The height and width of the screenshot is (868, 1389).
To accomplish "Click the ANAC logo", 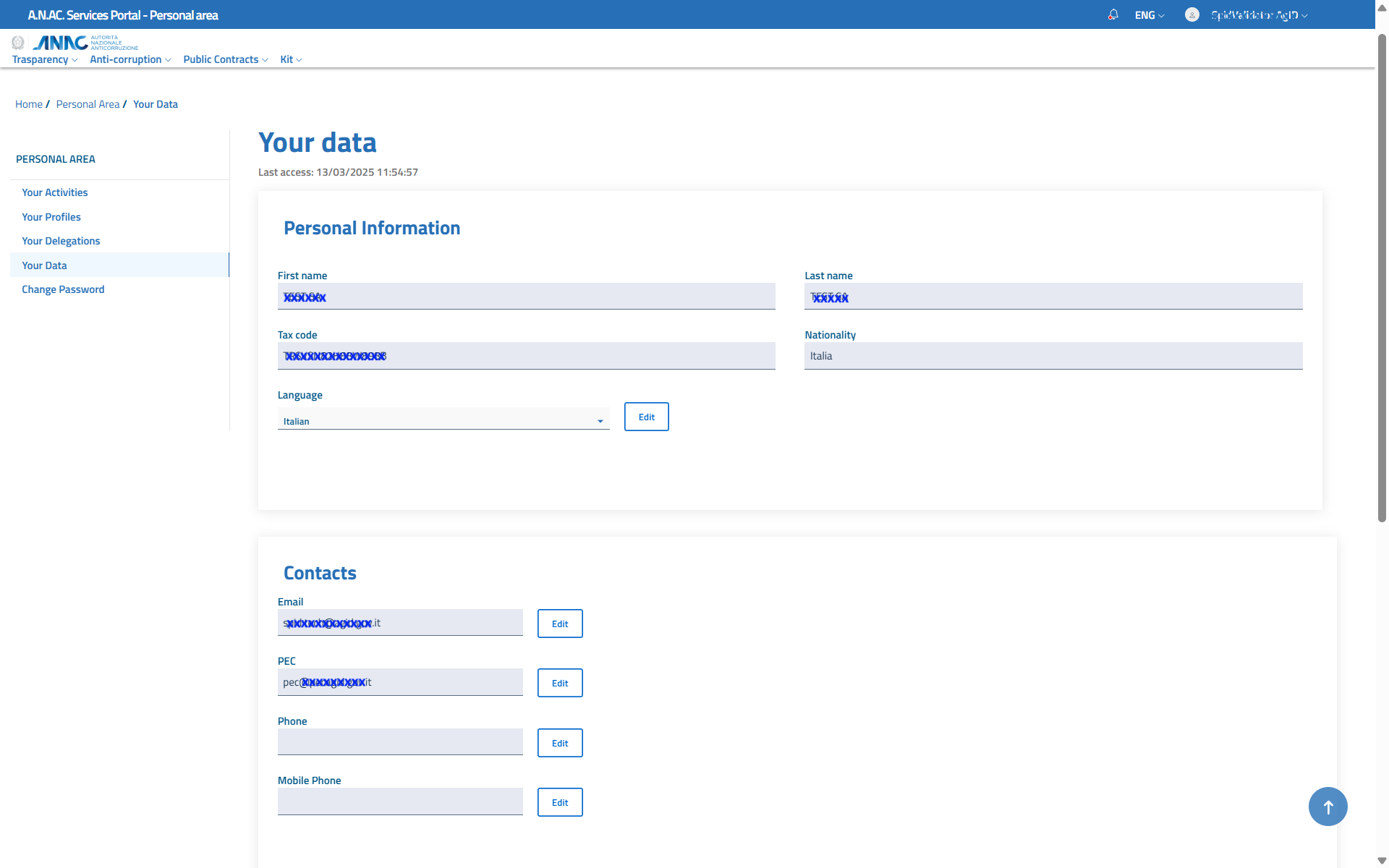I will pyautogui.click(x=61, y=43).
